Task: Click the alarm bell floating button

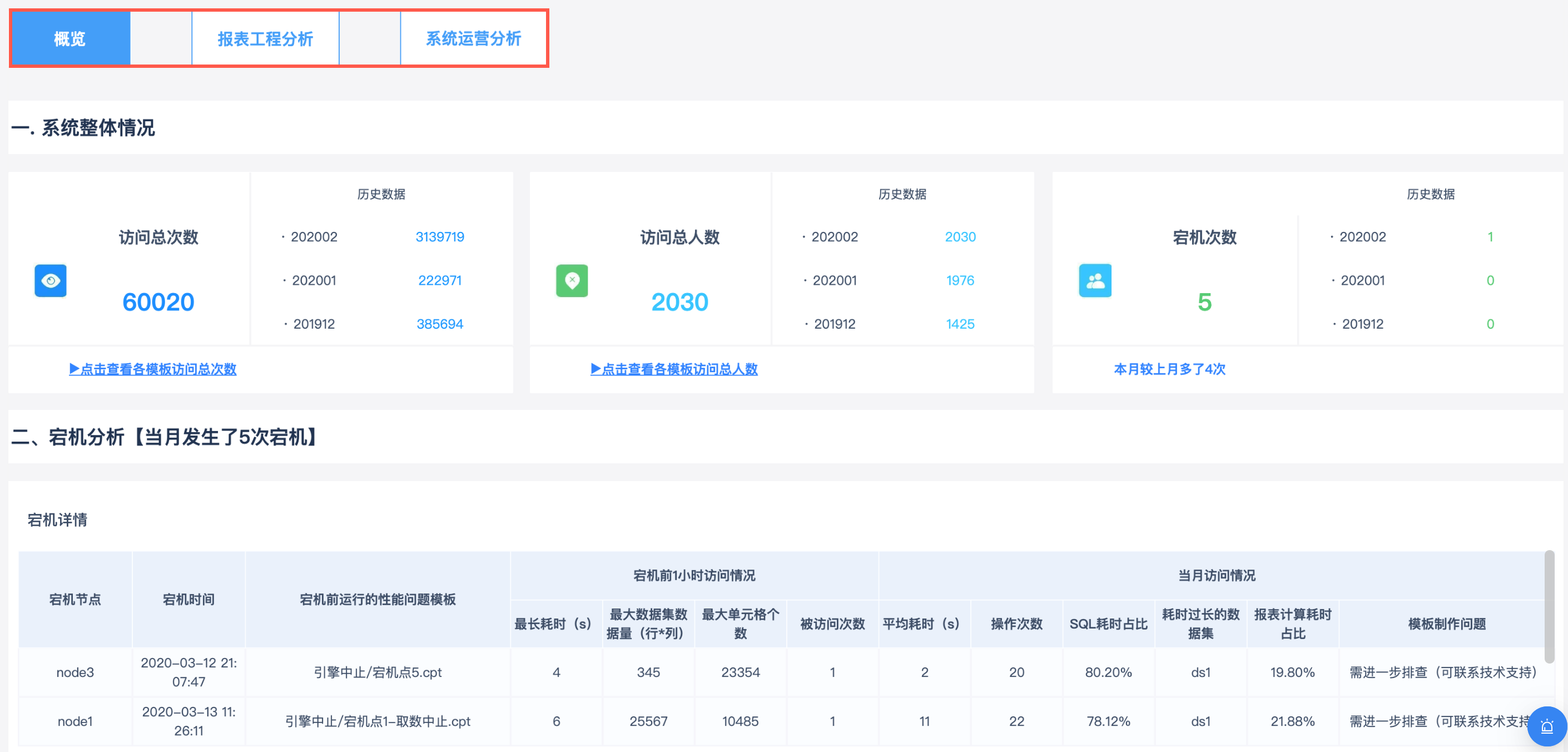Action: (1547, 726)
